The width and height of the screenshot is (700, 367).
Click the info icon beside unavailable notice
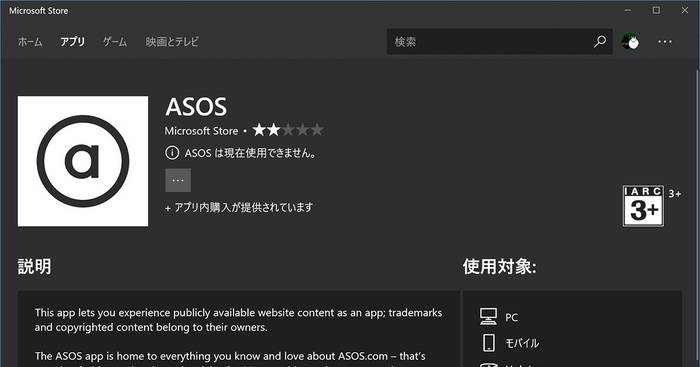point(172,153)
